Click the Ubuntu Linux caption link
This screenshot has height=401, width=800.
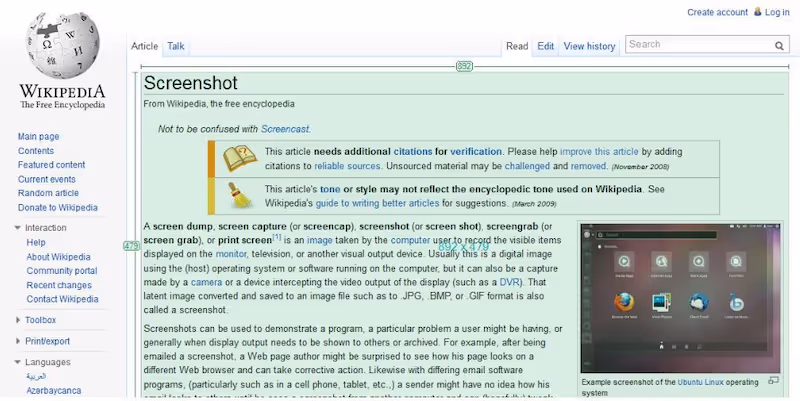point(701,382)
